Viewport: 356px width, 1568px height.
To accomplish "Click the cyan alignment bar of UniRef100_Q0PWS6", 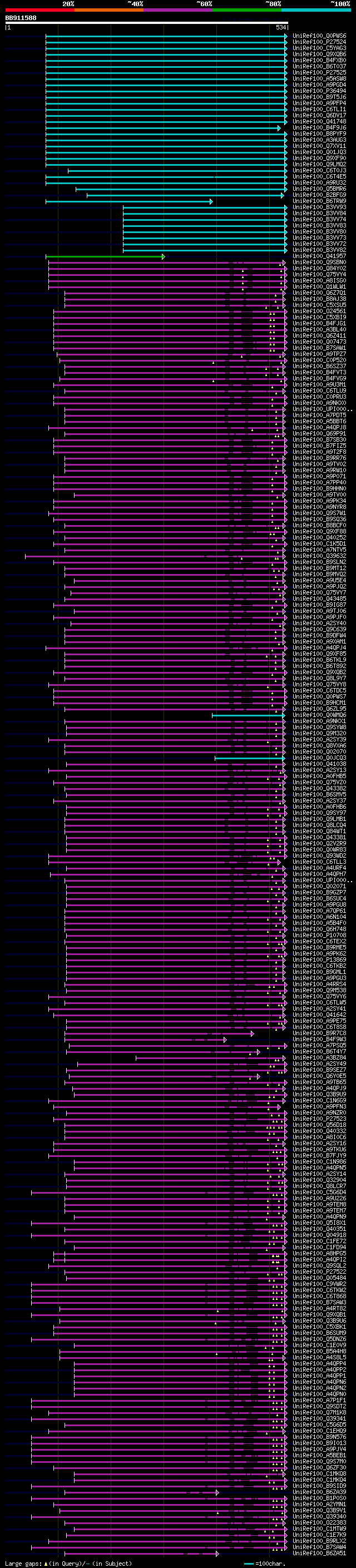I will pyautogui.click(x=167, y=36).
